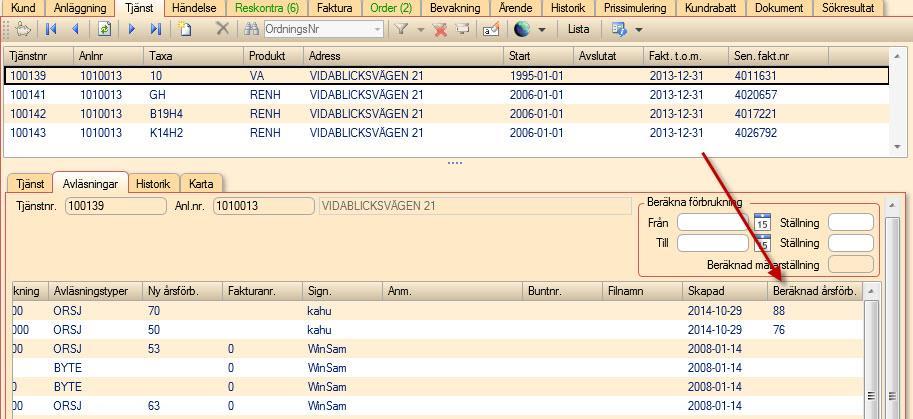Click the piggy bank toolbar icon
913x419 pixels.
(23, 29)
